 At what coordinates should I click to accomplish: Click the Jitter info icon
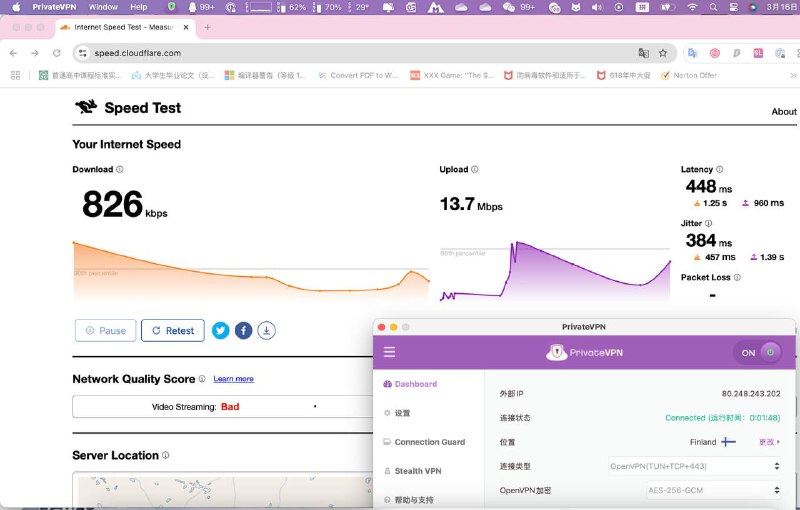[x=708, y=223]
